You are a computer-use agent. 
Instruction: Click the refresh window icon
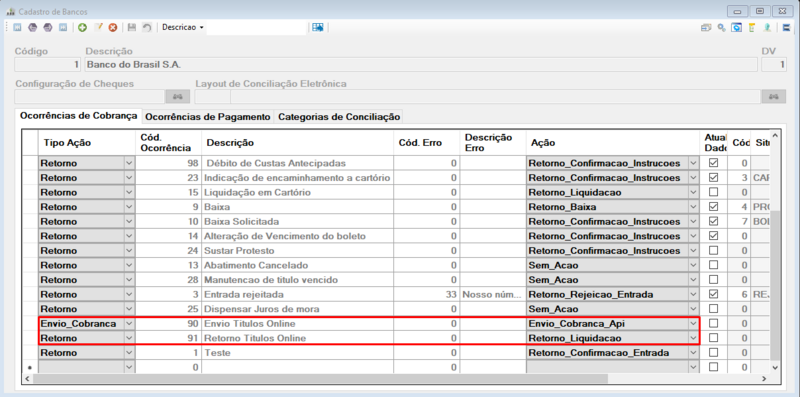click(737, 28)
